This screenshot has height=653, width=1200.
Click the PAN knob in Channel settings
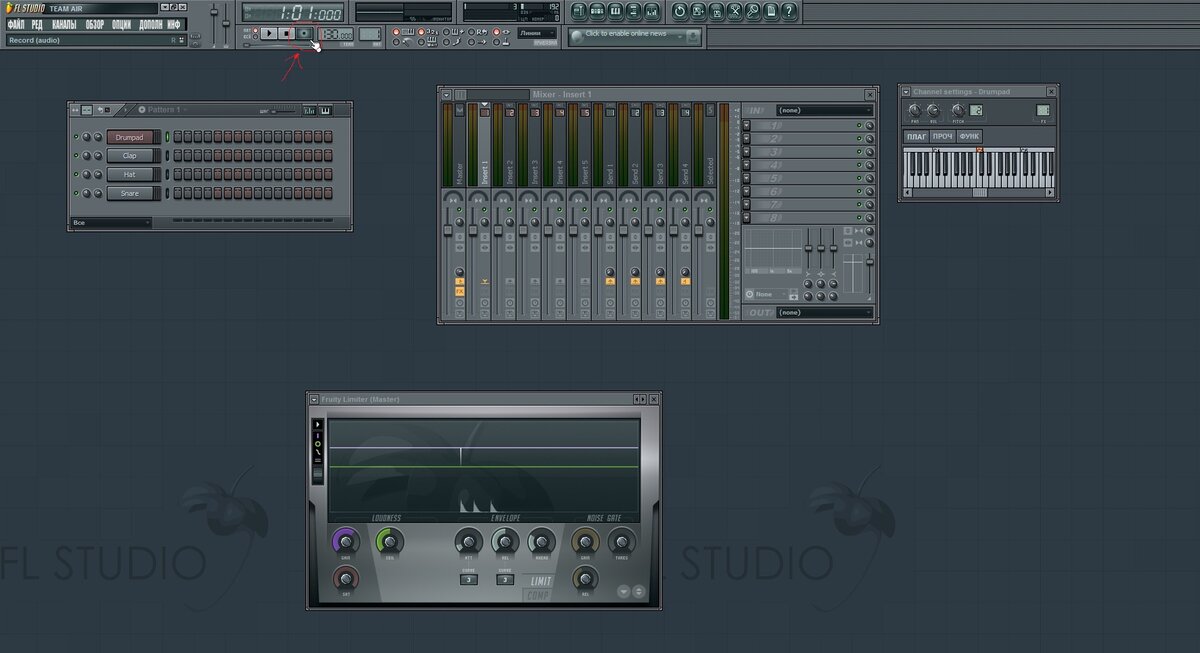(x=915, y=110)
